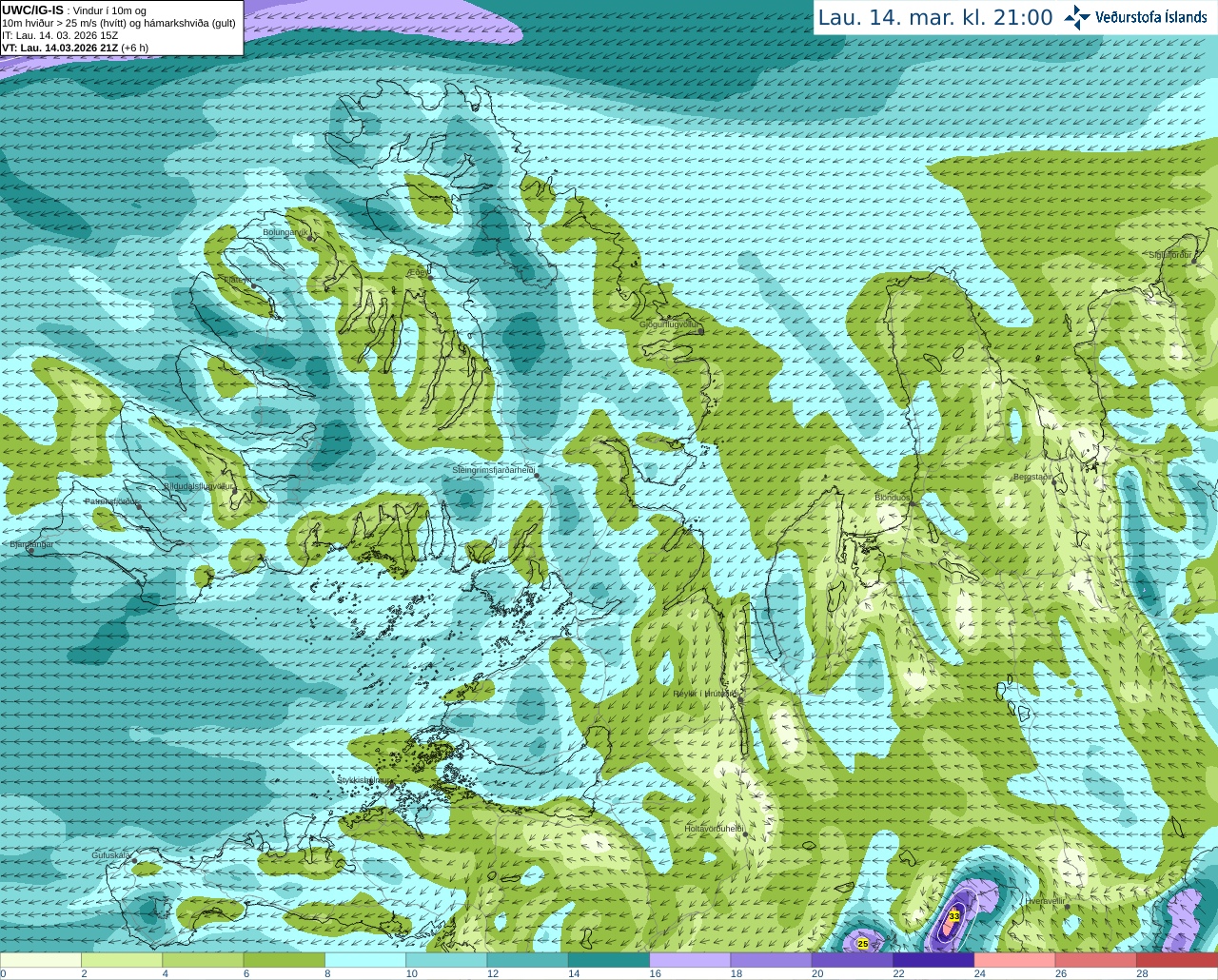Click the light yellow 0–2 m/s legend swatch

(41, 960)
